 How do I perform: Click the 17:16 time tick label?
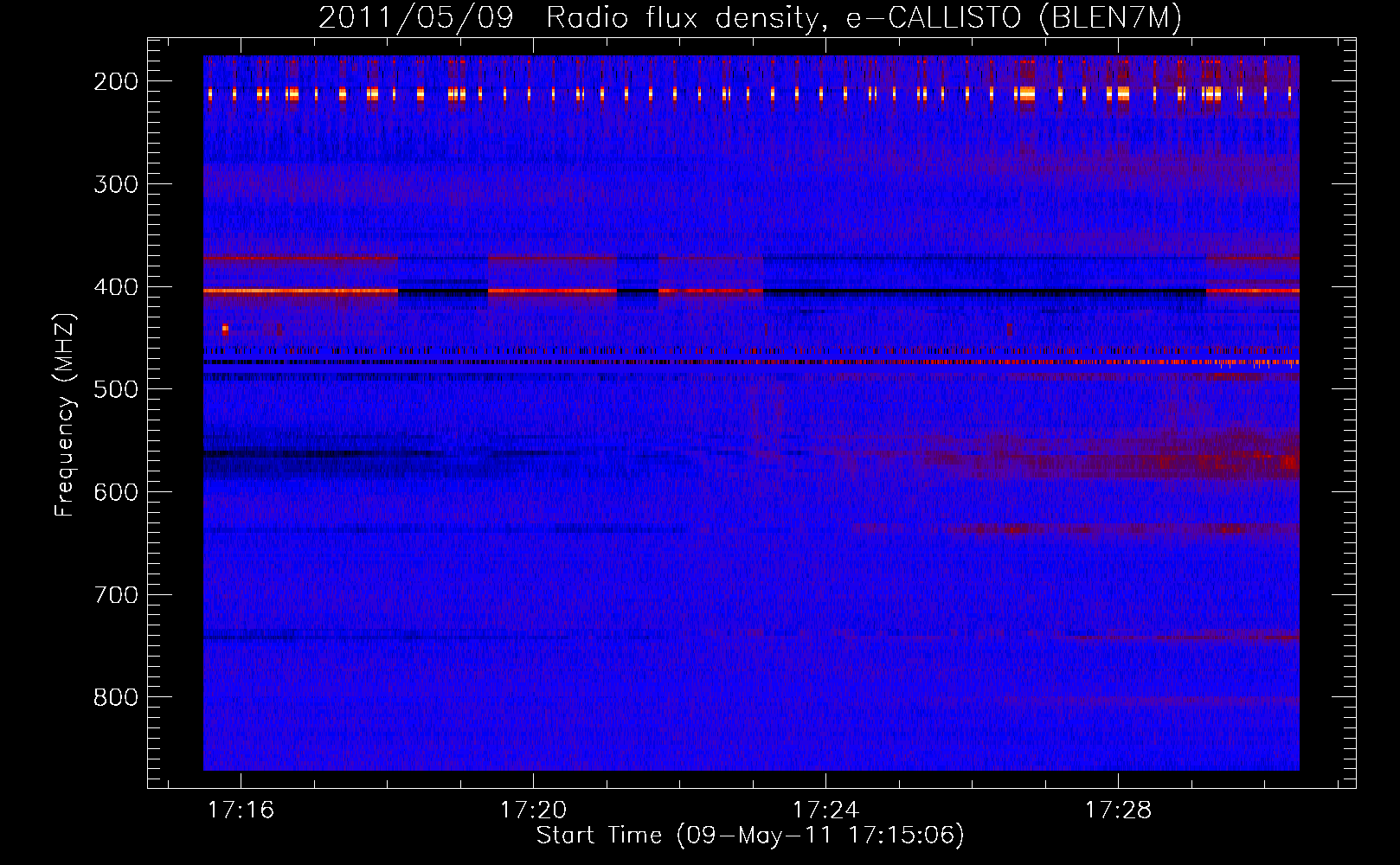coord(241,810)
